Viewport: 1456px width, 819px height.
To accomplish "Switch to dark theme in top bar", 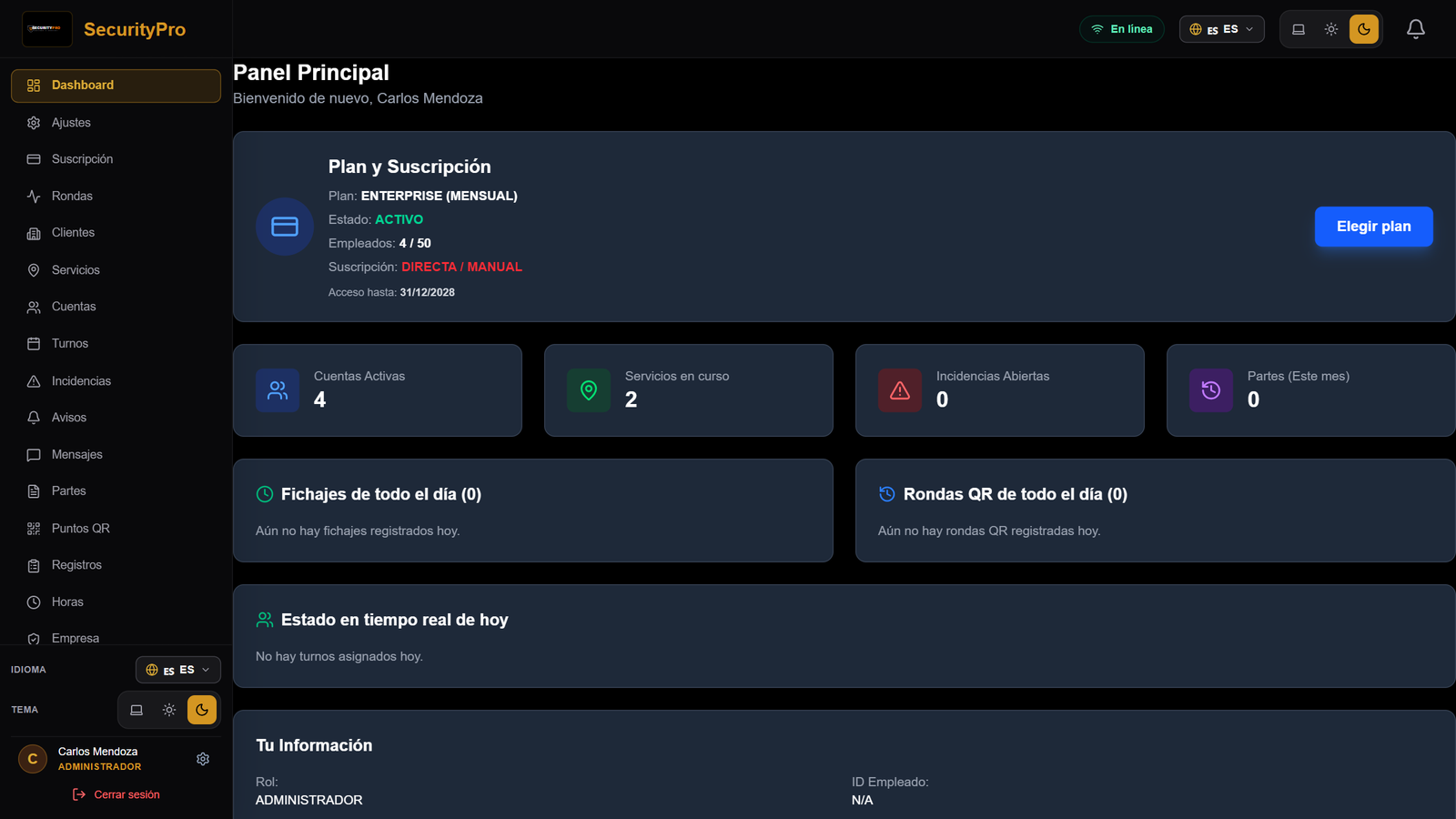I will [1364, 29].
